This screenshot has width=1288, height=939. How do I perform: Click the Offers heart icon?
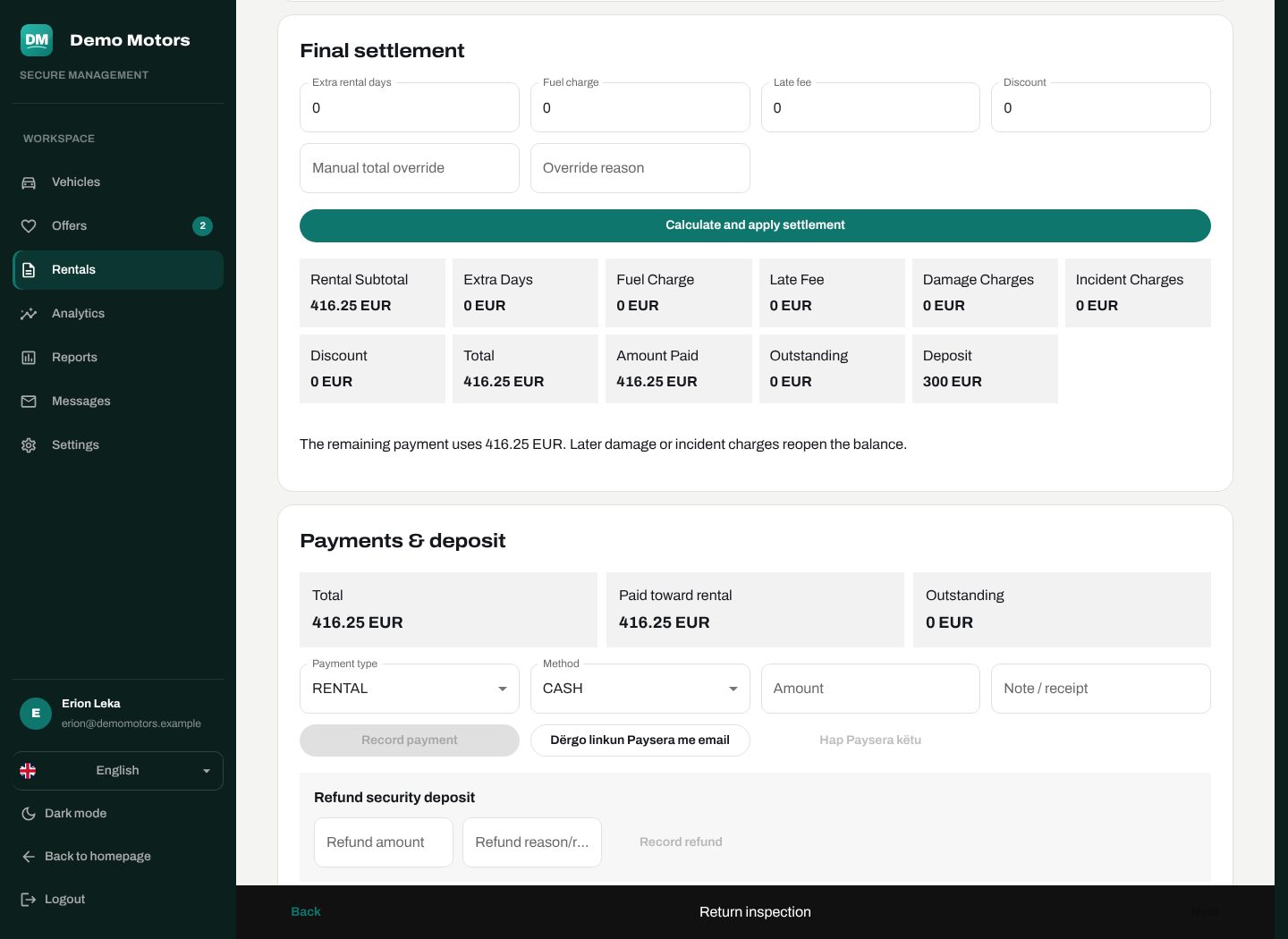coord(29,226)
